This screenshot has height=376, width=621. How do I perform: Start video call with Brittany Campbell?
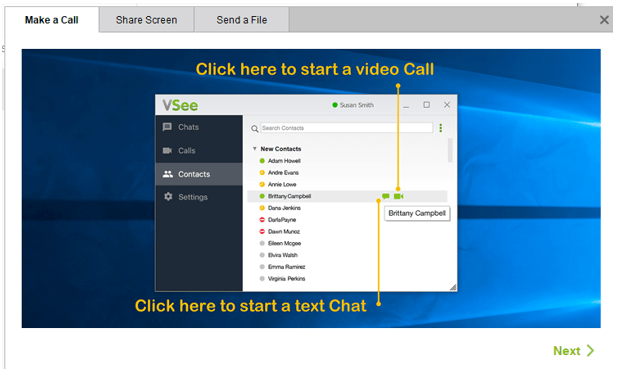(x=398, y=196)
